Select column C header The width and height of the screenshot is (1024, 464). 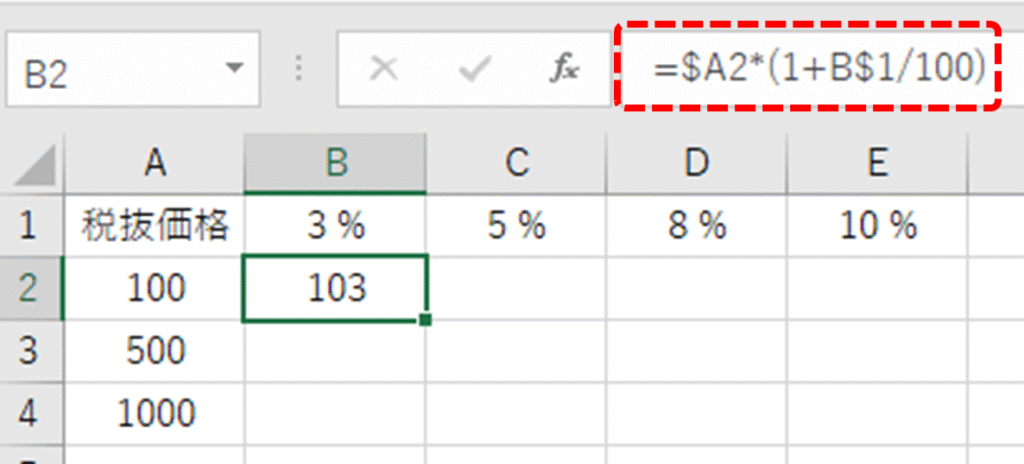(x=516, y=164)
